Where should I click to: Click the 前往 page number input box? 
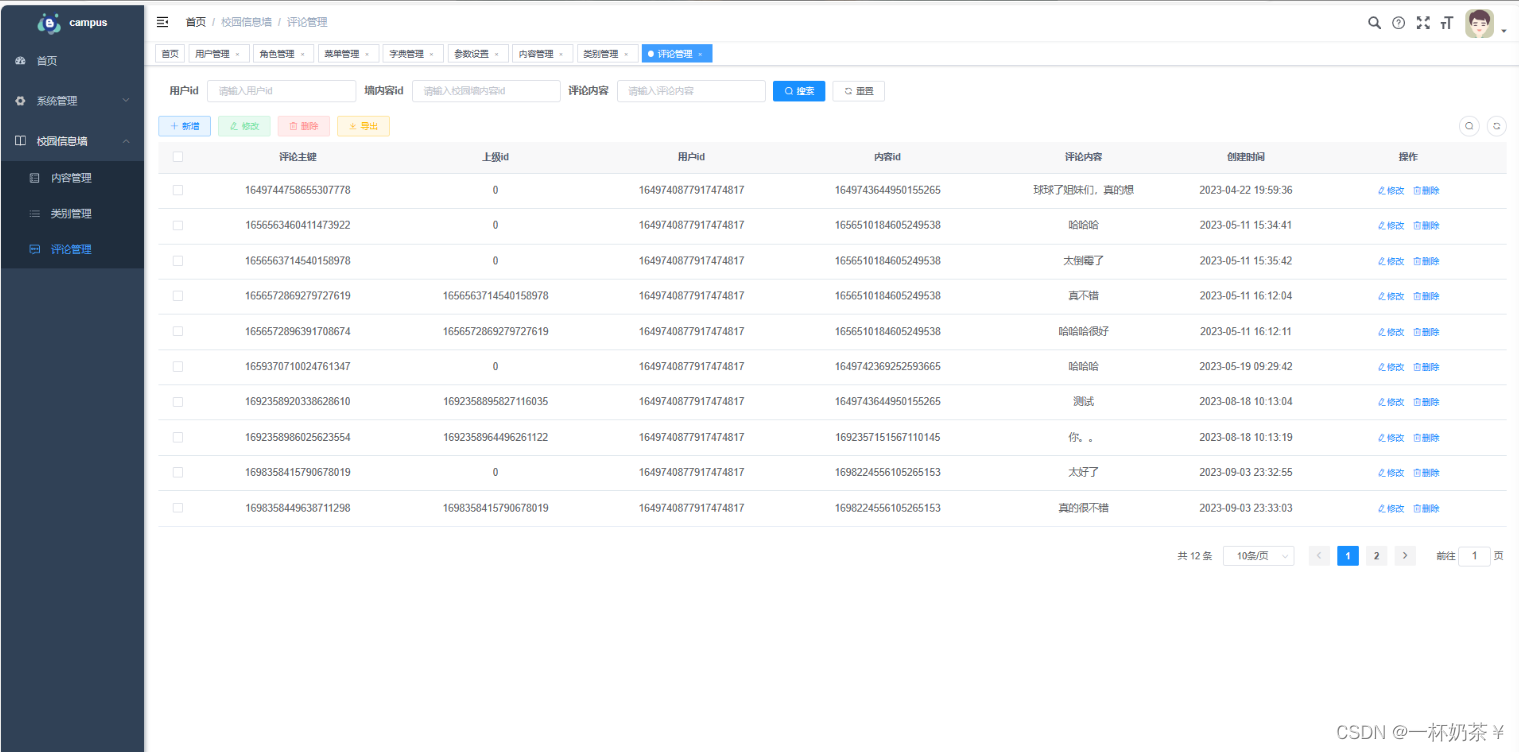1474,556
